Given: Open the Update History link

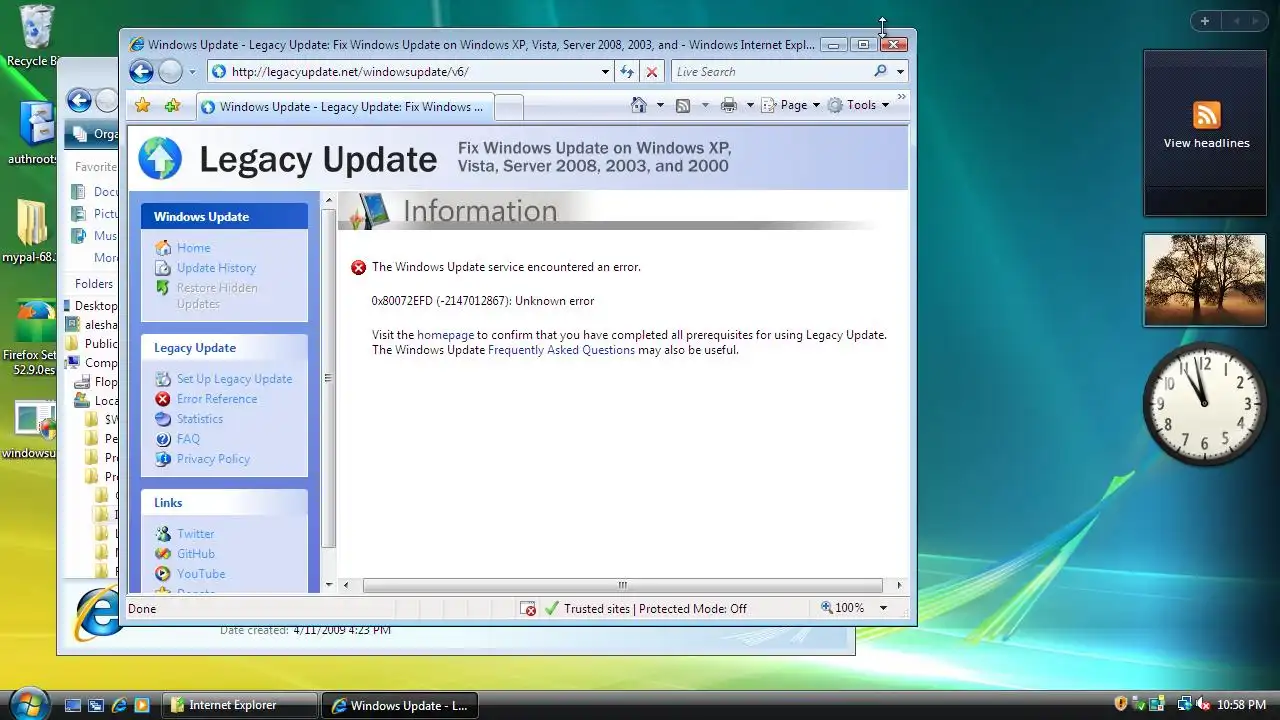Looking at the screenshot, I should click(216, 268).
